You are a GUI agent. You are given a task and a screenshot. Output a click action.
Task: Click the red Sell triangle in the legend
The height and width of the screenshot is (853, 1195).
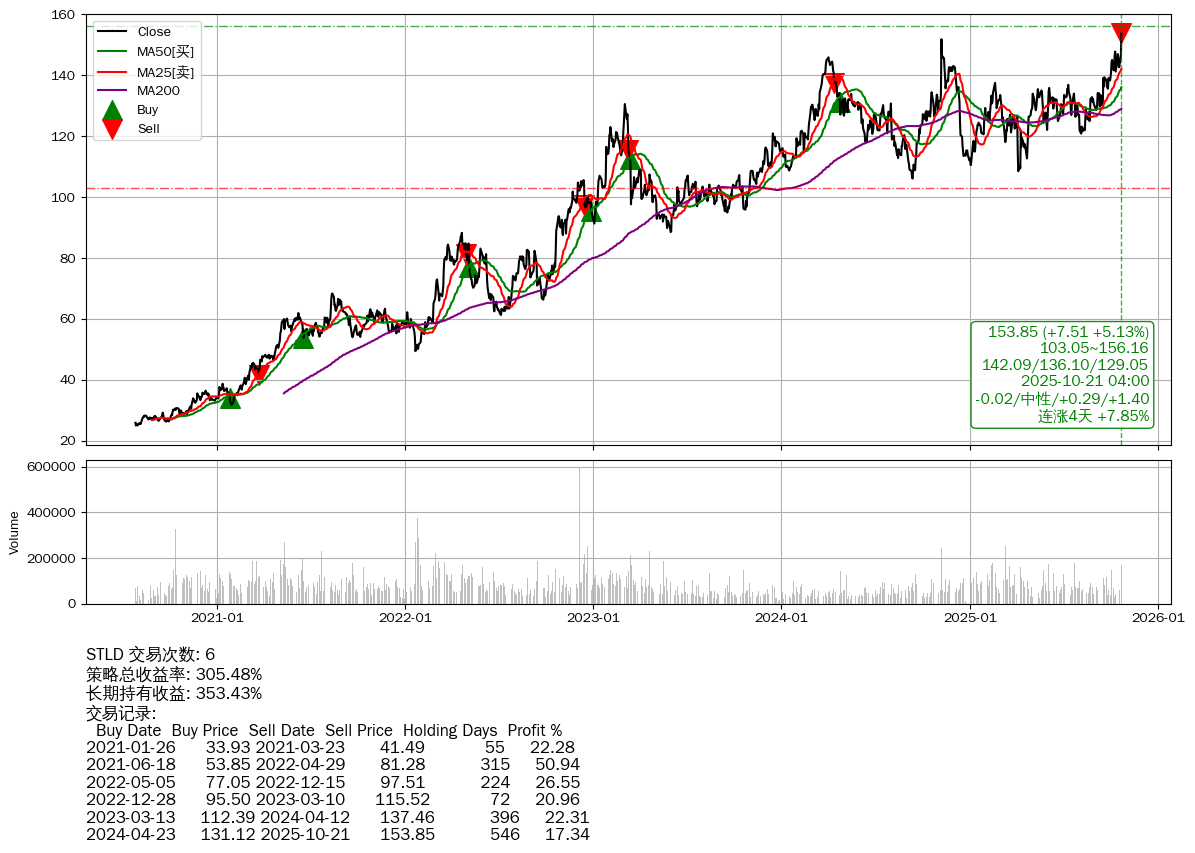(113, 128)
